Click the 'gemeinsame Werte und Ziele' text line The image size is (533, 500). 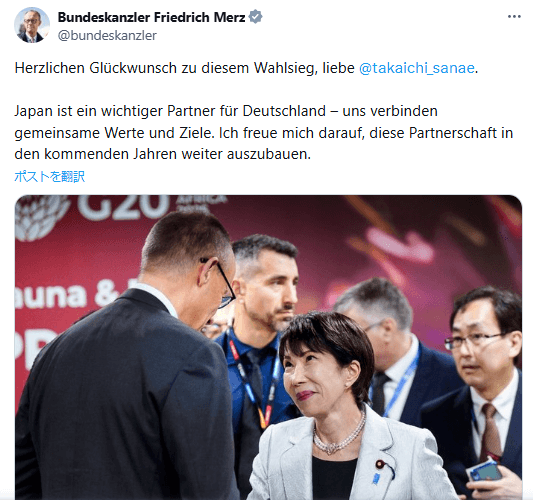pos(114,133)
